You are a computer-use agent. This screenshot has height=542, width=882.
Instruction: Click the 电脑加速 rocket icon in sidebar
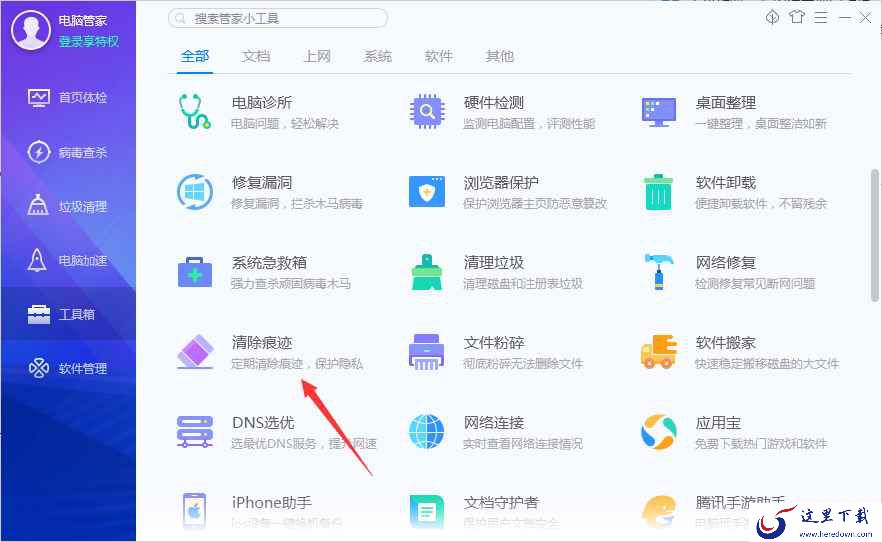pos(37,260)
